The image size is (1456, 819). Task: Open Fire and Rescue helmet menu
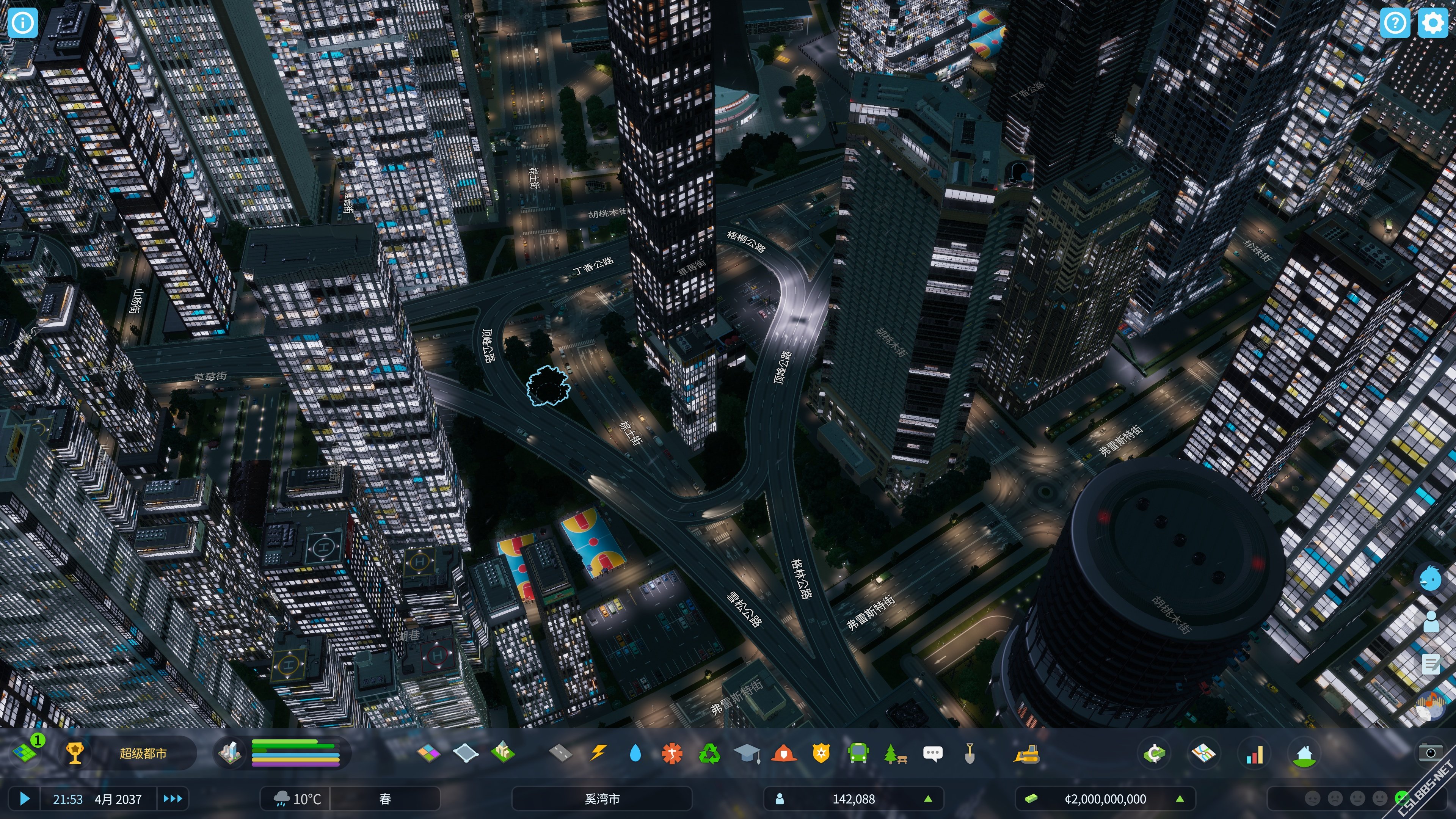(784, 753)
